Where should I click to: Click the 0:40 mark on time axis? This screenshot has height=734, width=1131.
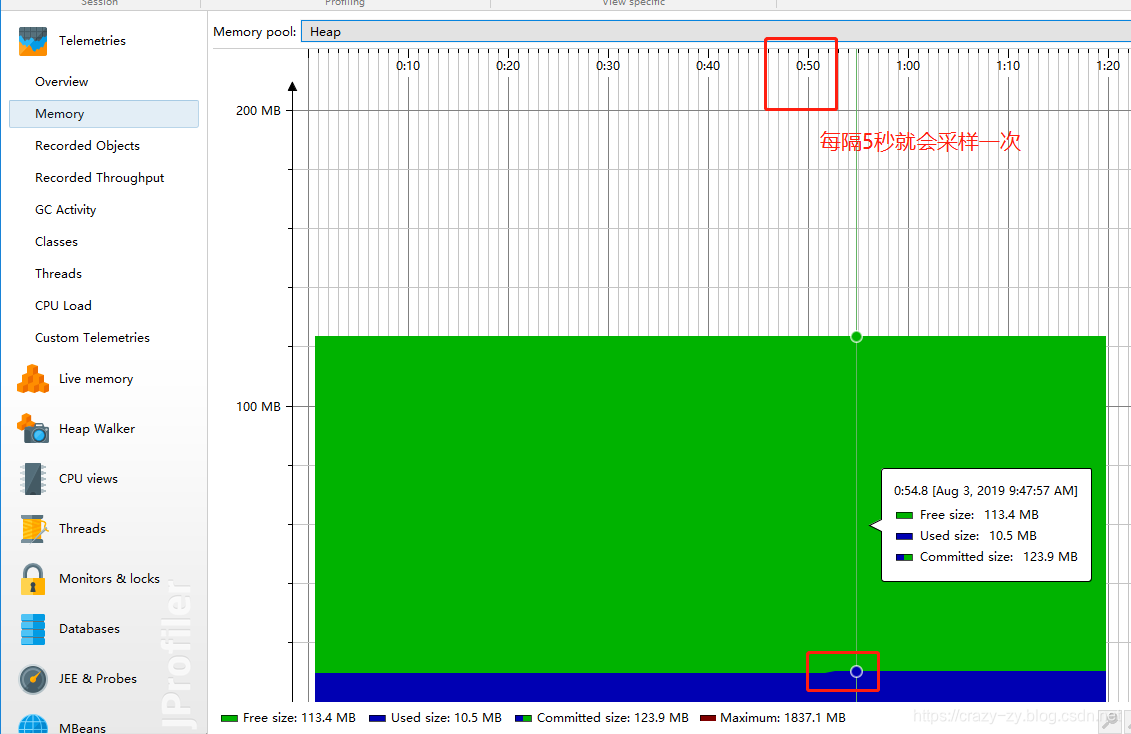[x=708, y=66]
